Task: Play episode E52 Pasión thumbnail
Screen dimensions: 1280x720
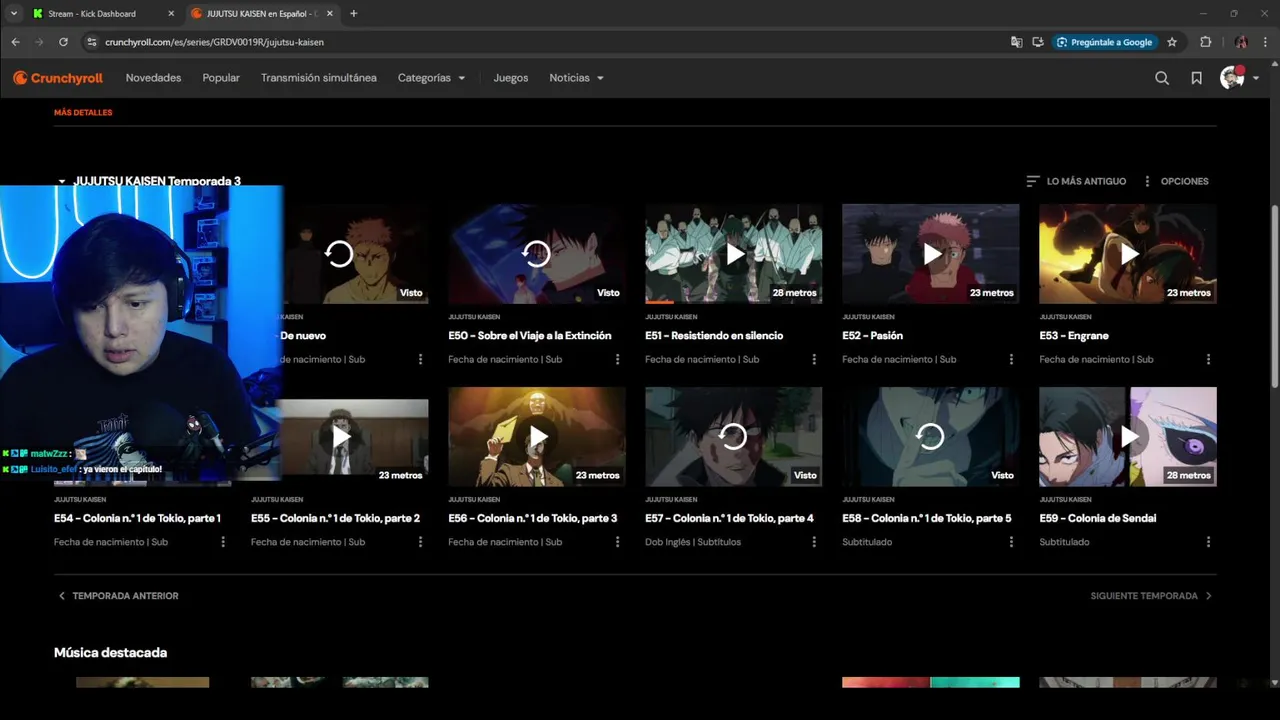Action: click(x=931, y=254)
